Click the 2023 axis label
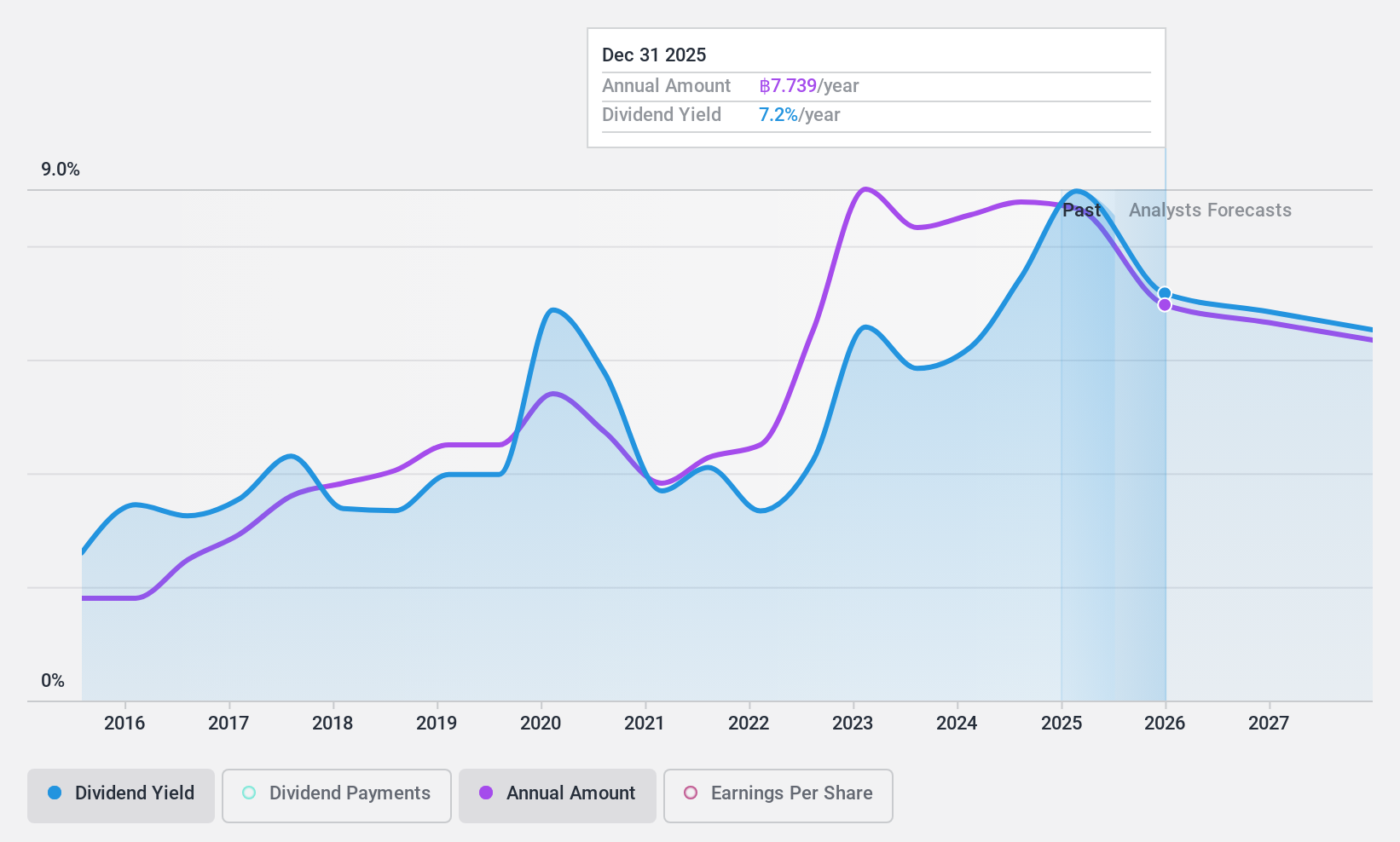Image resolution: width=1400 pixels, height=842 pixels. (x=853, y=724)
